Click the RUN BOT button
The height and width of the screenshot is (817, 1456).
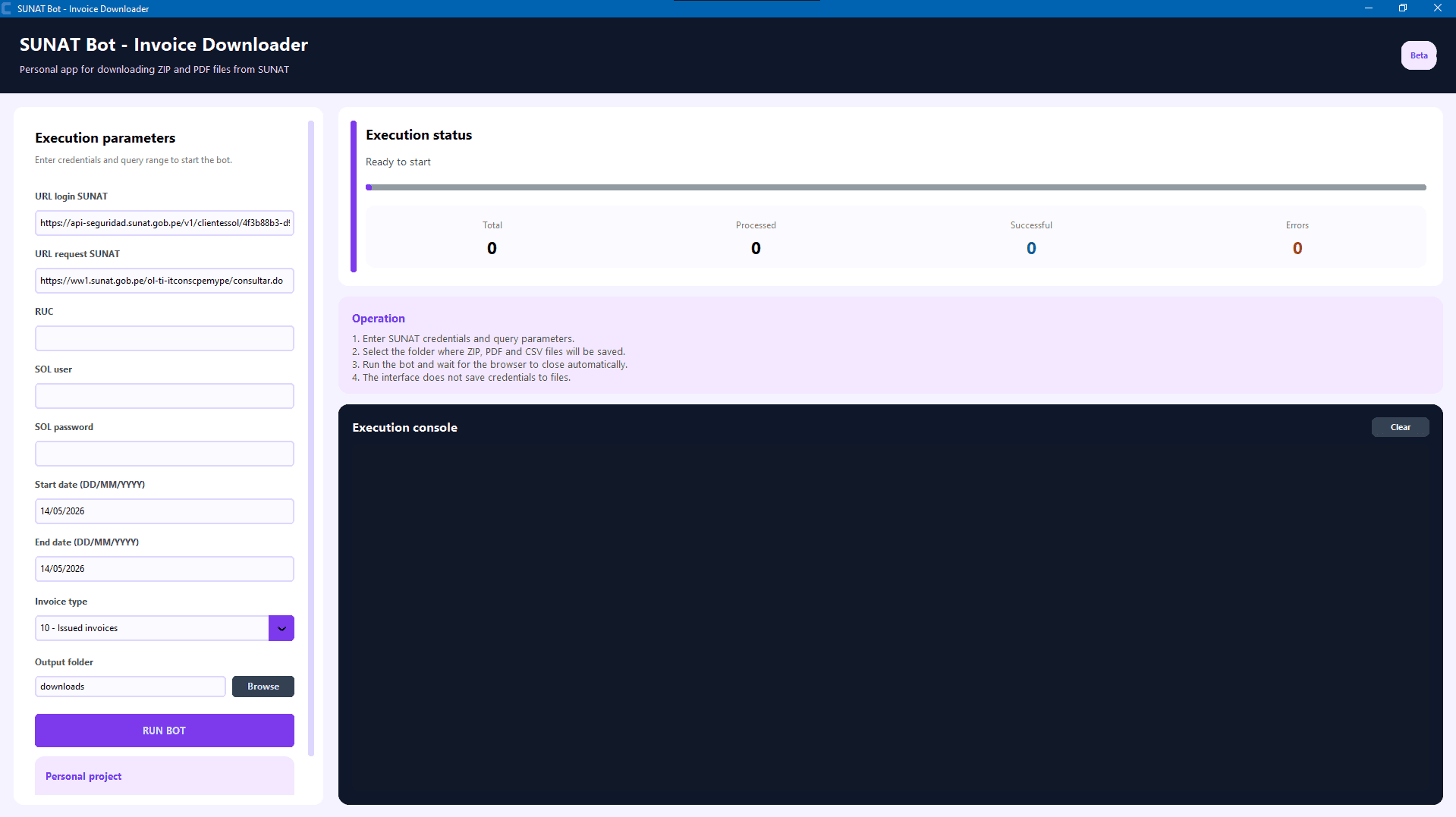pyautogui.click(x=164, y=731)
